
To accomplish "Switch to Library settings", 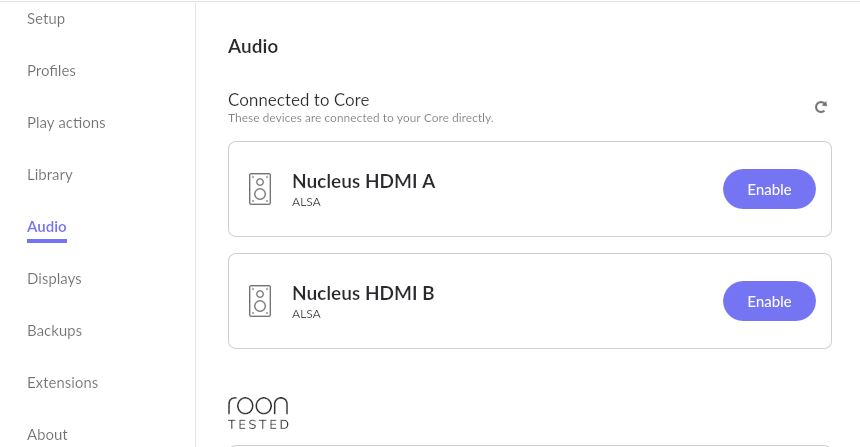I will (49, 175).
